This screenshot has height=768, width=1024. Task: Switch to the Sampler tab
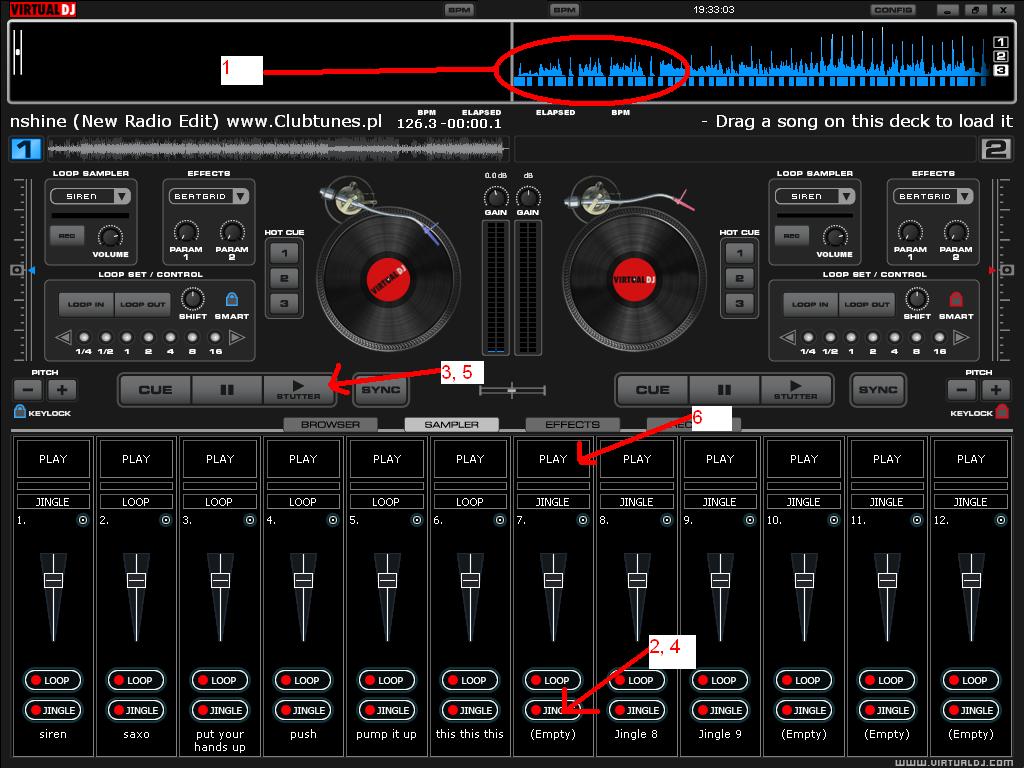[451, 424]
